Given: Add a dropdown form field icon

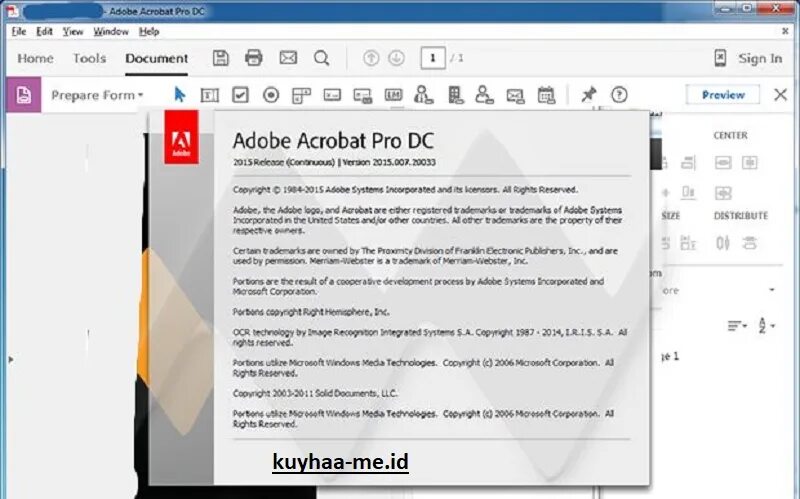Looking at the screenshot, I should point(332,95).
